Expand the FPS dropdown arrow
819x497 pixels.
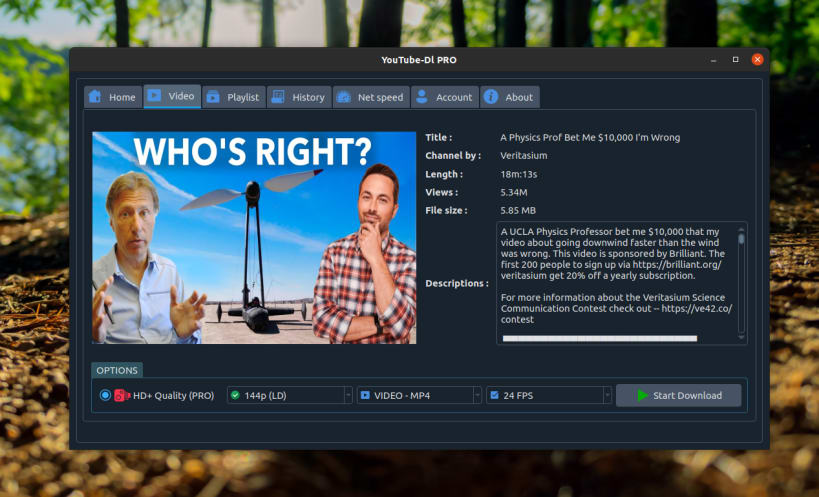click(607, 395)
